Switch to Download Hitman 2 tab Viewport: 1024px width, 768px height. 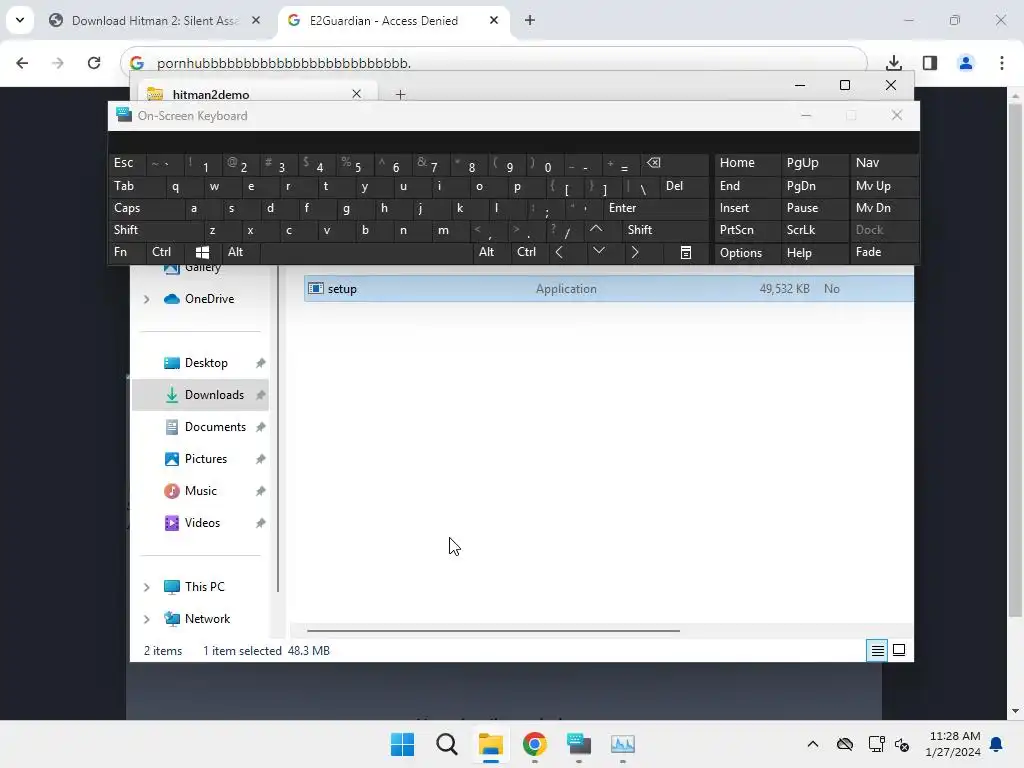tap(155, 20)
